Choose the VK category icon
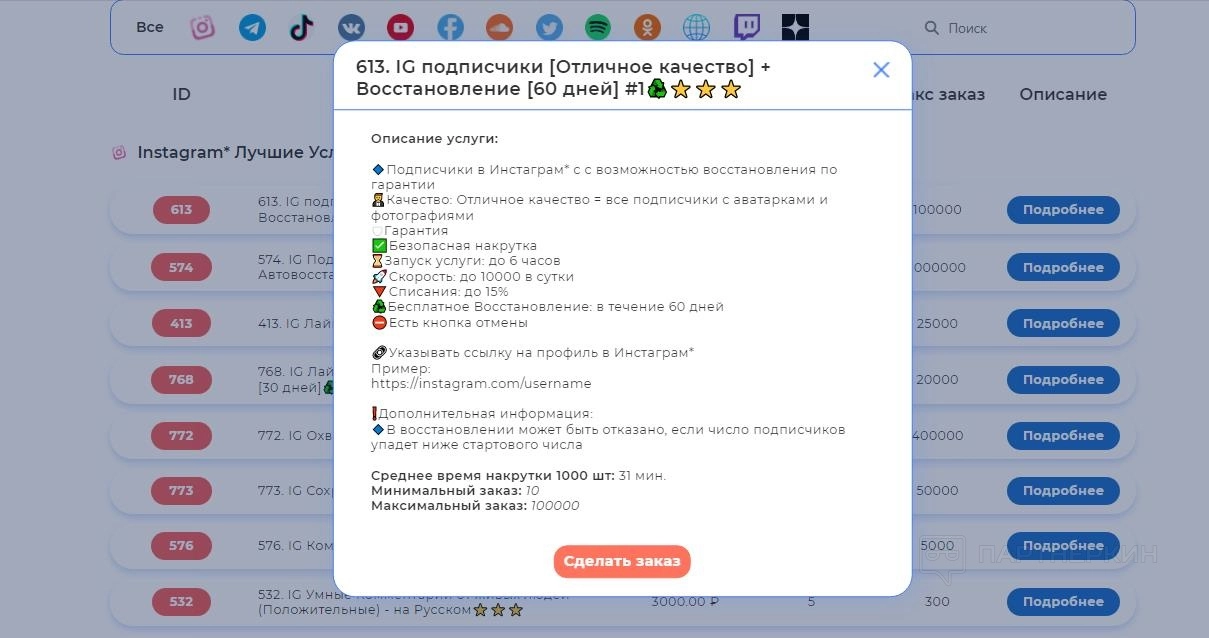1209x638 pixels. click(351, 28)
